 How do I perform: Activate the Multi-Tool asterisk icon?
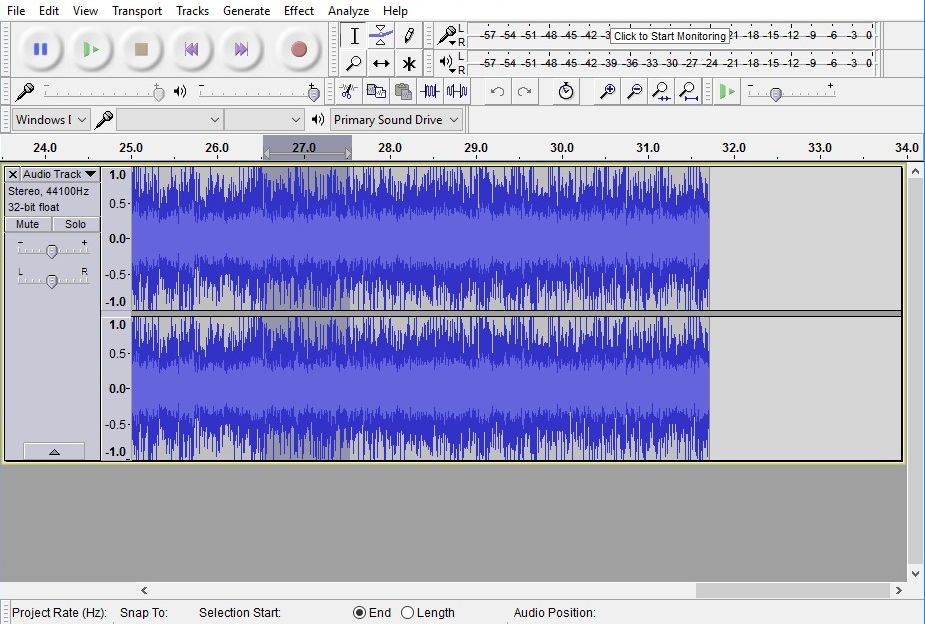pos(408,64)
